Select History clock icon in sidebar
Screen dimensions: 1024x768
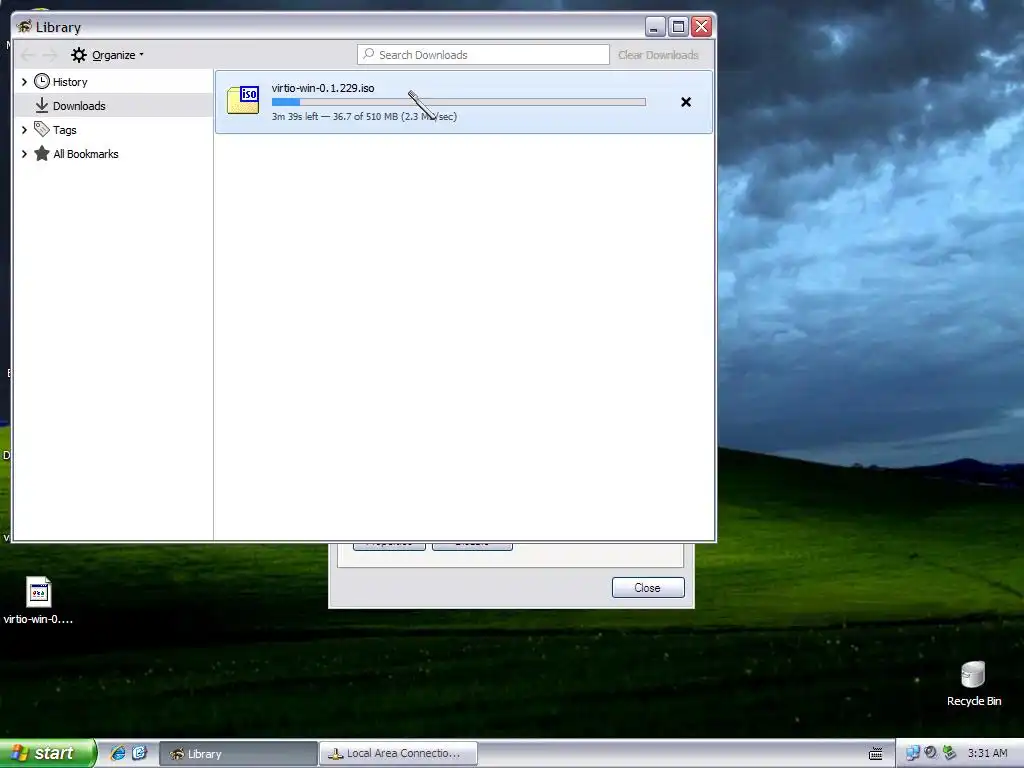click(42, 82)
